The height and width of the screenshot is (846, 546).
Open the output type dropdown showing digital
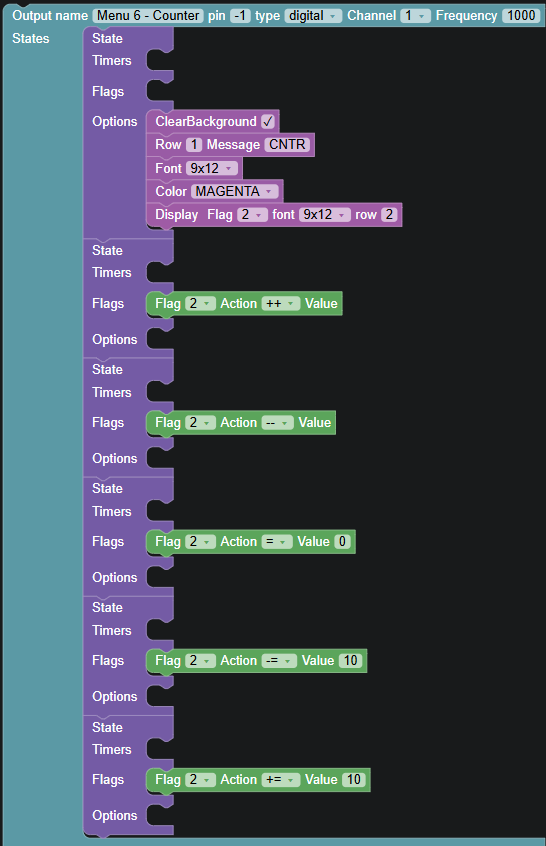(x=313, y=16)
